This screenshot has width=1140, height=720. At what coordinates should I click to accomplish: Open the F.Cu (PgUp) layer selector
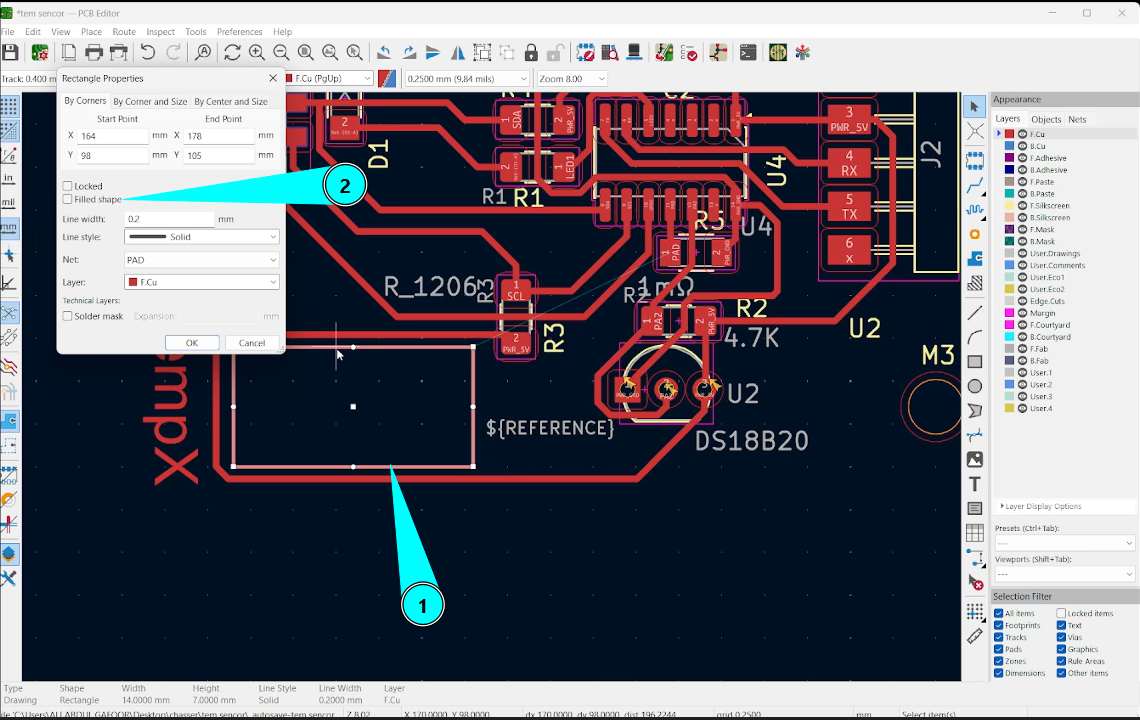329,79
